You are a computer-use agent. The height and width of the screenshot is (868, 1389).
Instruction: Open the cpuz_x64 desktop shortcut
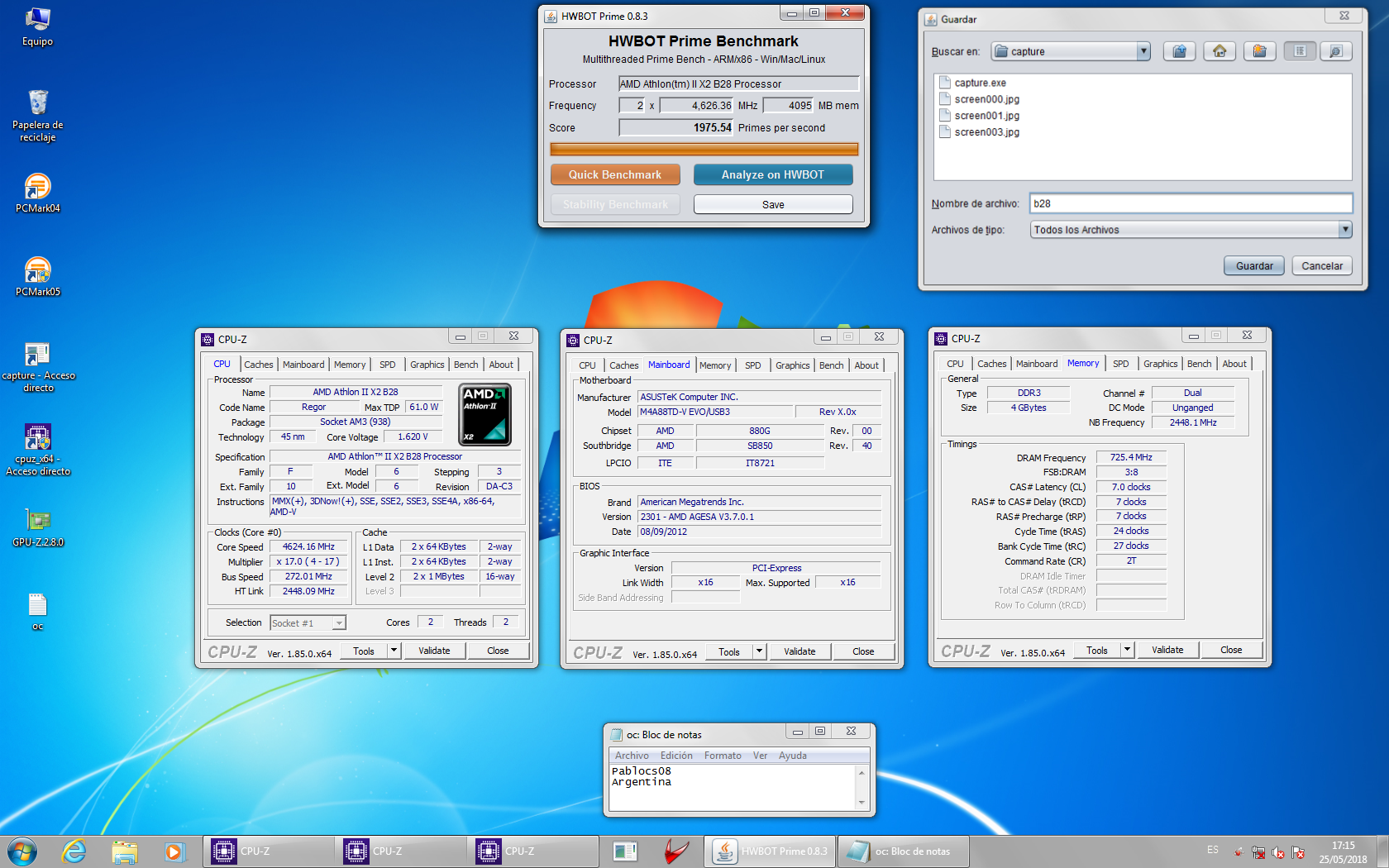click(37, 451)
